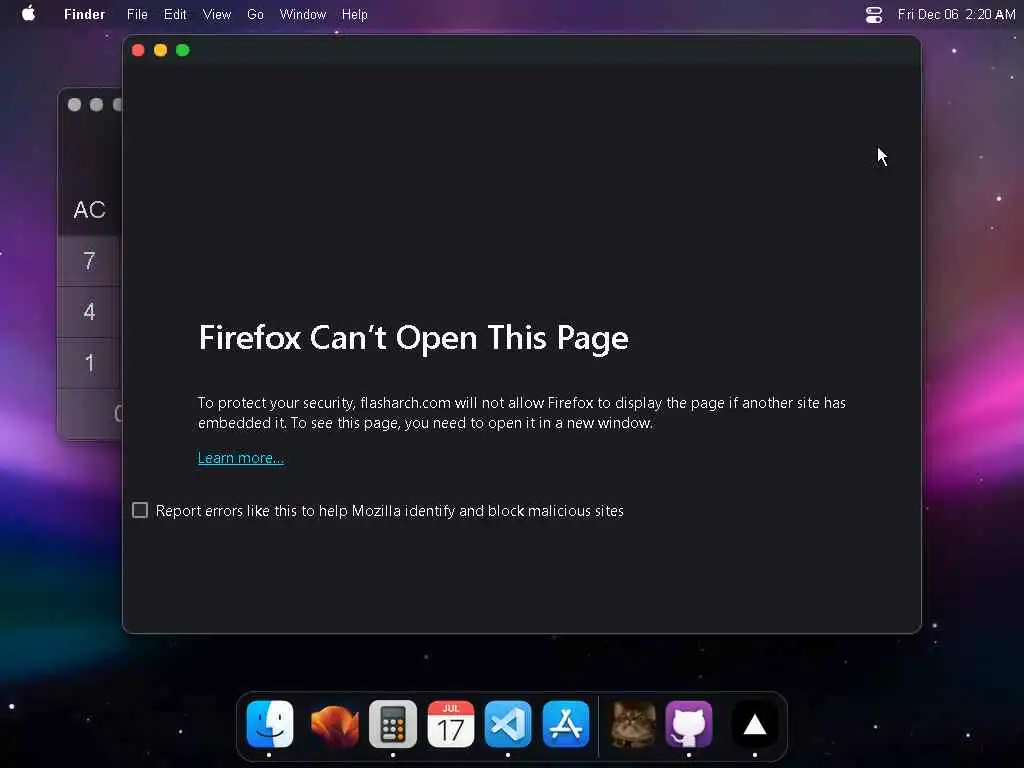Open Finder from the dock

point(270,724)
